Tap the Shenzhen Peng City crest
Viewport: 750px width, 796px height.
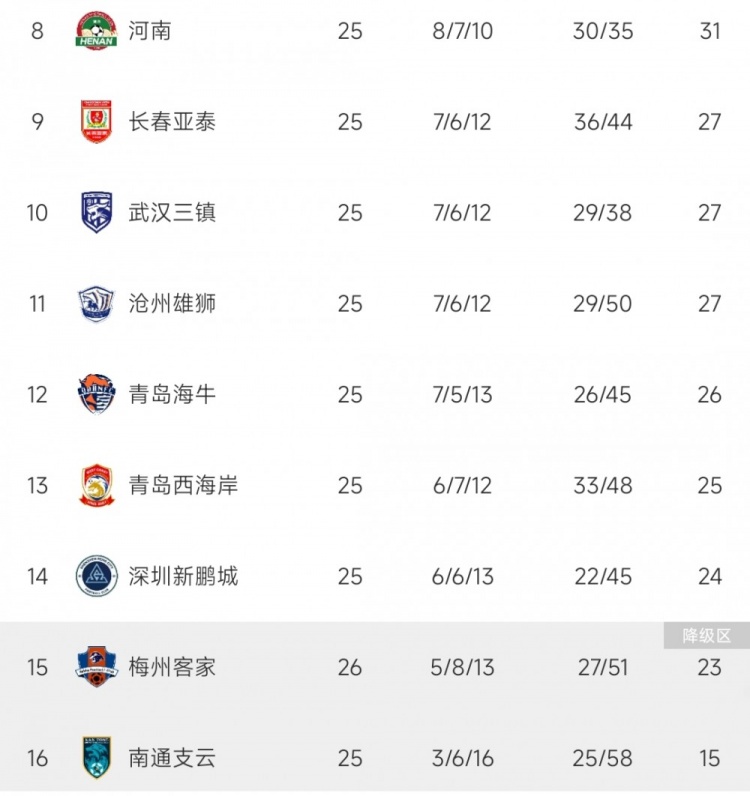coord(97,577)
